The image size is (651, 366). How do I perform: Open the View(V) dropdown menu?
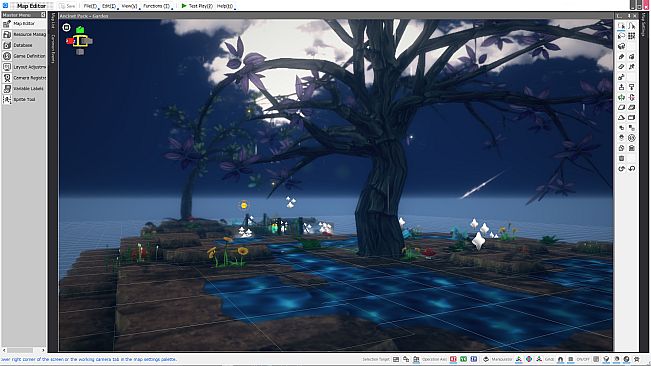[130, 6]
